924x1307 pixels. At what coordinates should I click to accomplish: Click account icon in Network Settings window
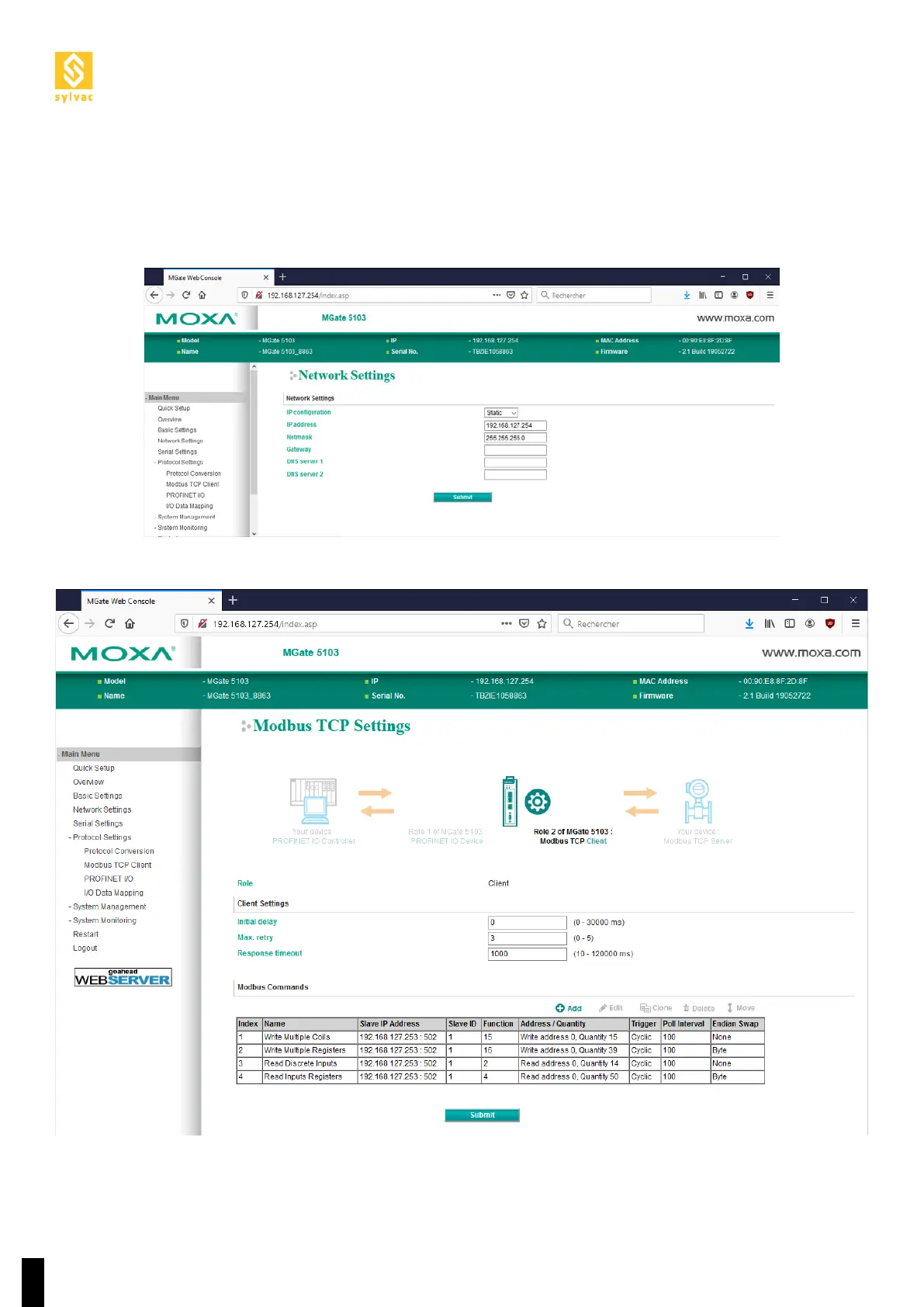(x=734, y=295)
